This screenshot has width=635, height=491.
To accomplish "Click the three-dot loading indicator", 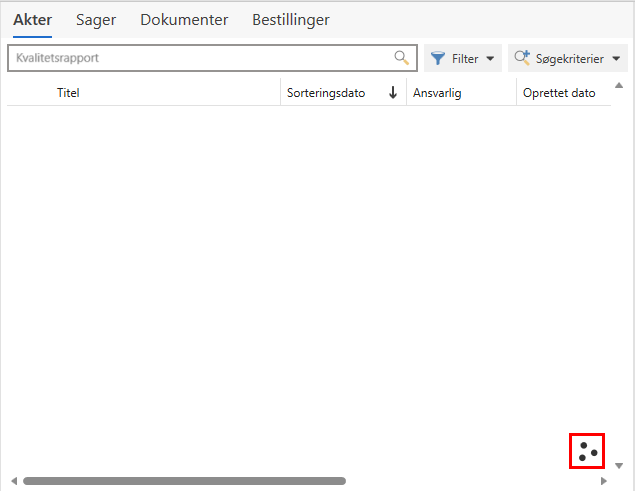I will [587, 451].
